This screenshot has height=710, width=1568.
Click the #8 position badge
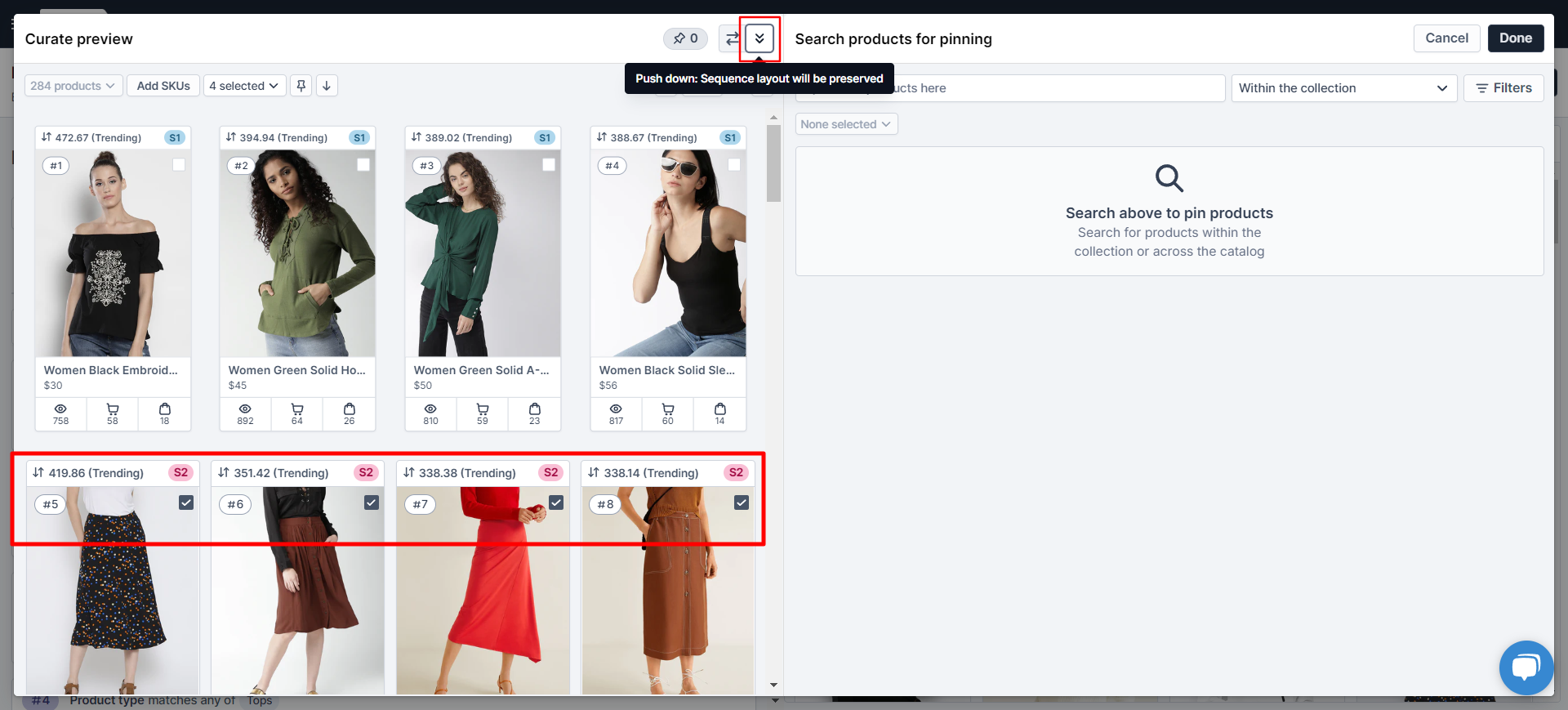605,504
